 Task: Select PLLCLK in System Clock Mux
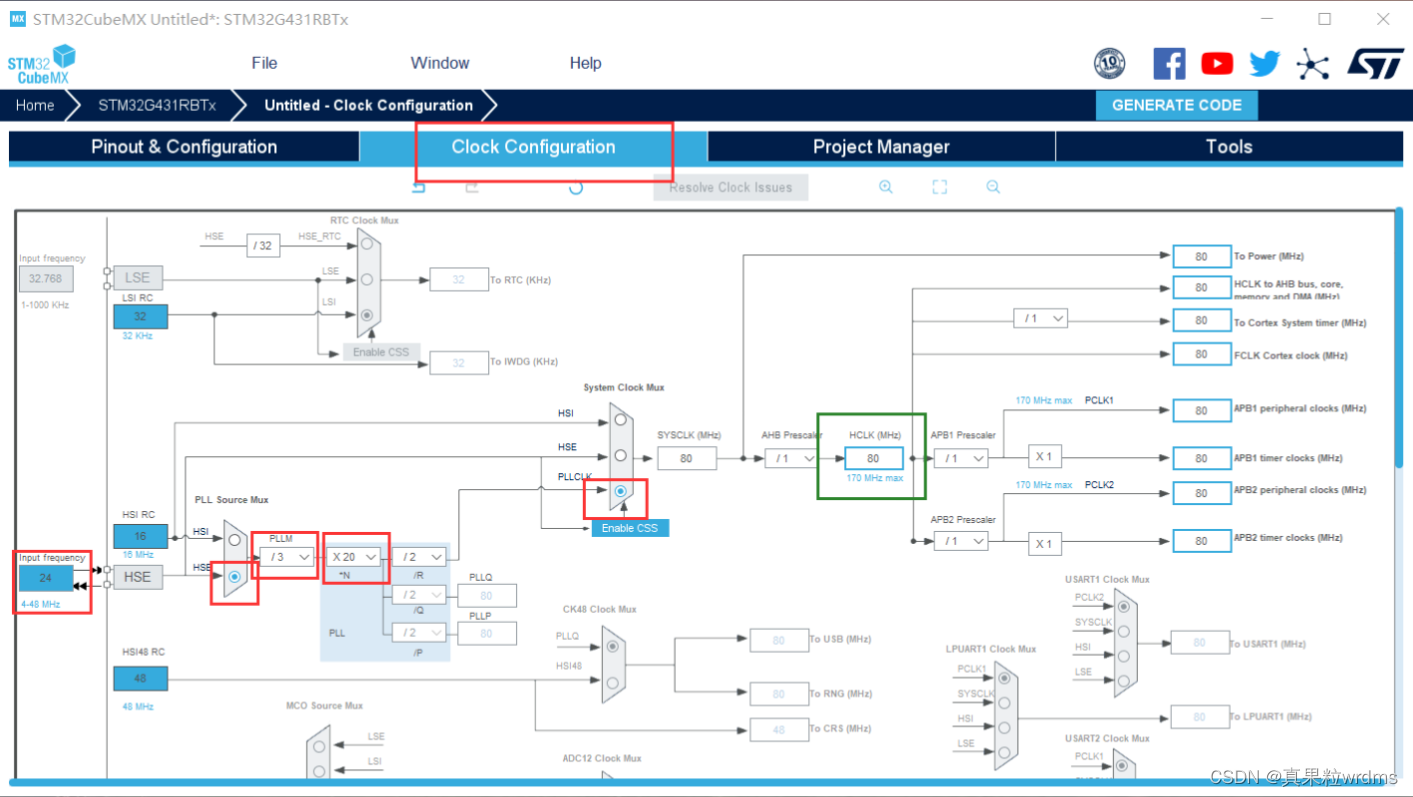[621, 491]
